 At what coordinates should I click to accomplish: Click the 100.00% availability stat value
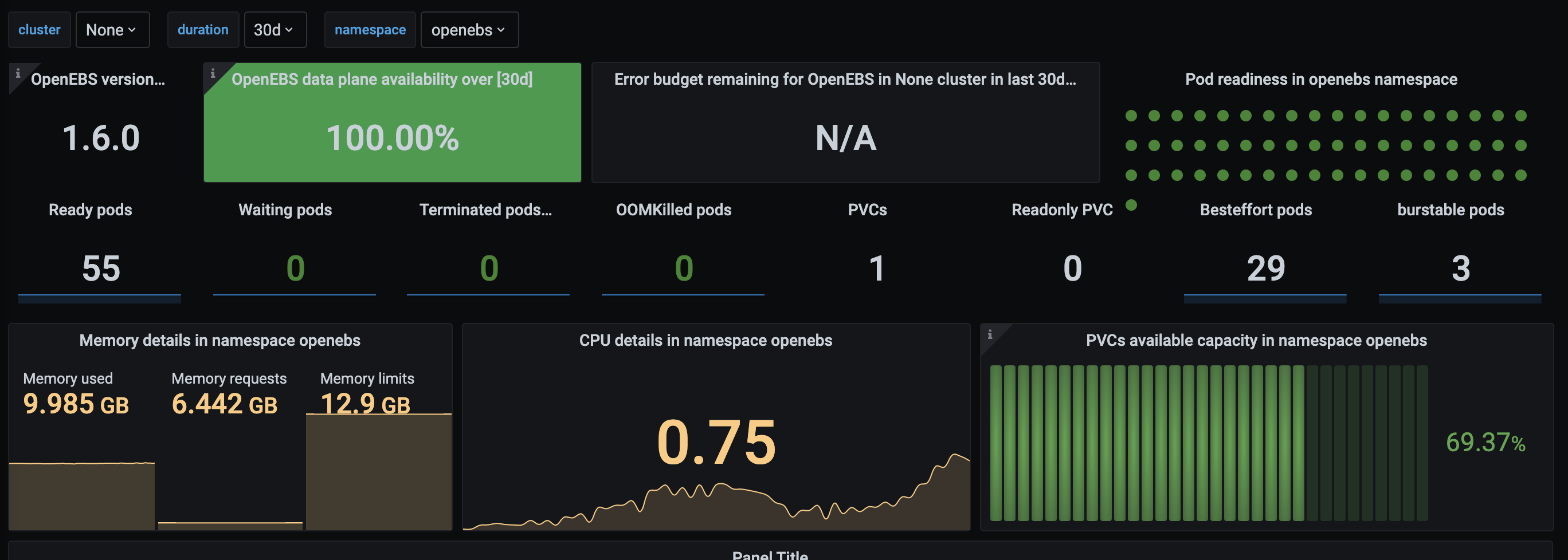393,138
